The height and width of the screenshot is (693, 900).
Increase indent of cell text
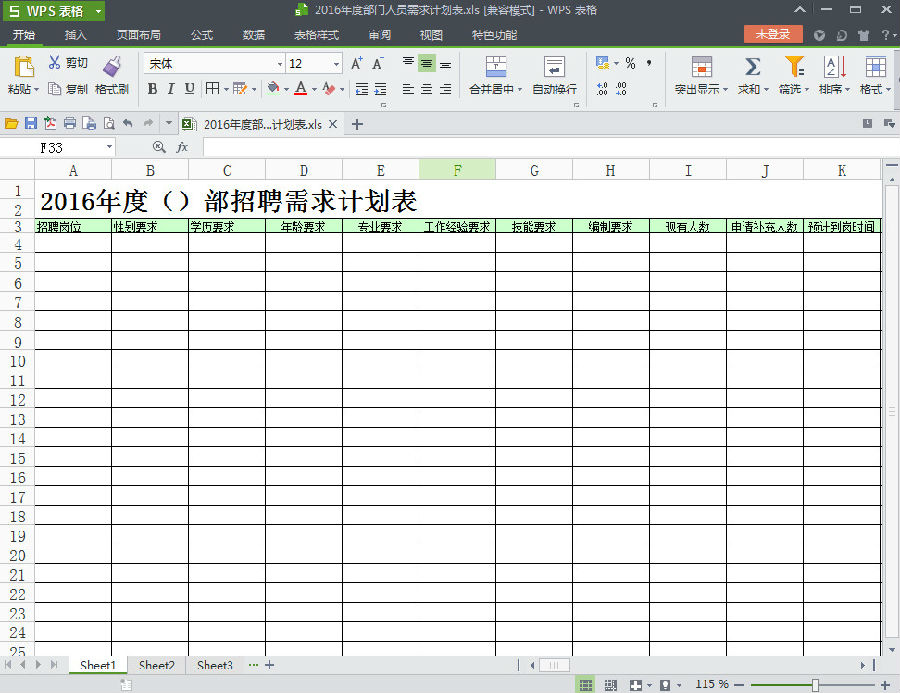[381, 89]
